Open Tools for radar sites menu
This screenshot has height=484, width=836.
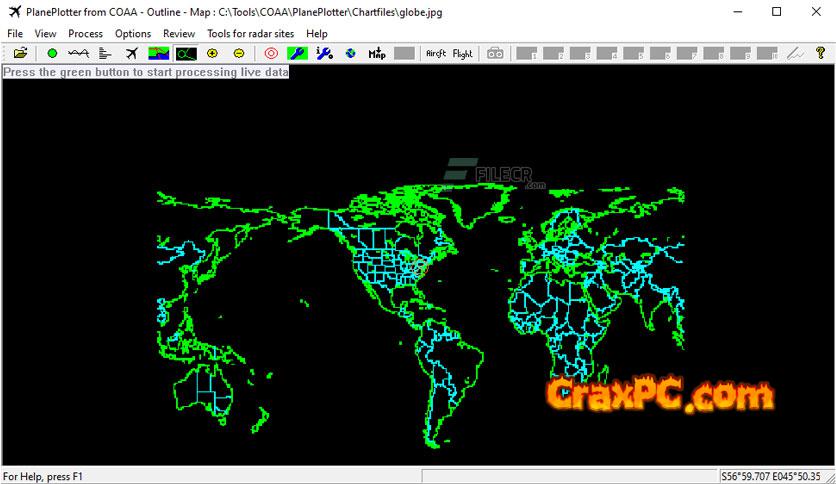pyautogui.click(x=251, y=34)
